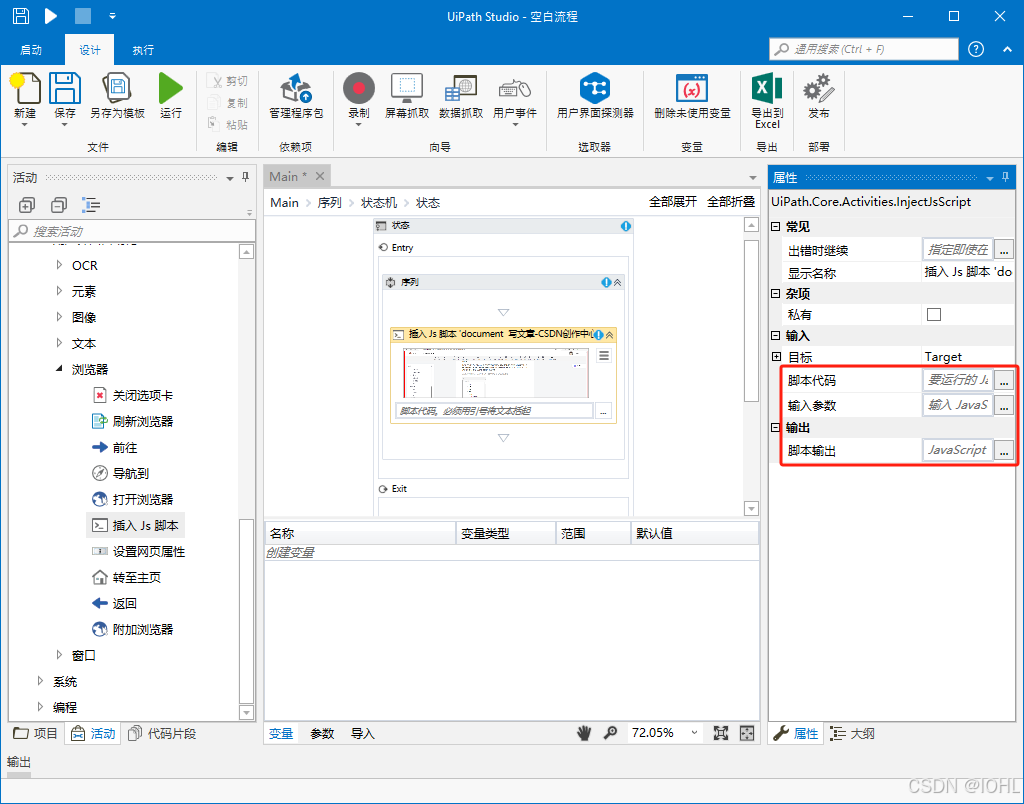Click 屏幕抓取 (Screen Scraping) icon
The width and height of the screenshot is (1024, 804).
[x=407, y=88]
